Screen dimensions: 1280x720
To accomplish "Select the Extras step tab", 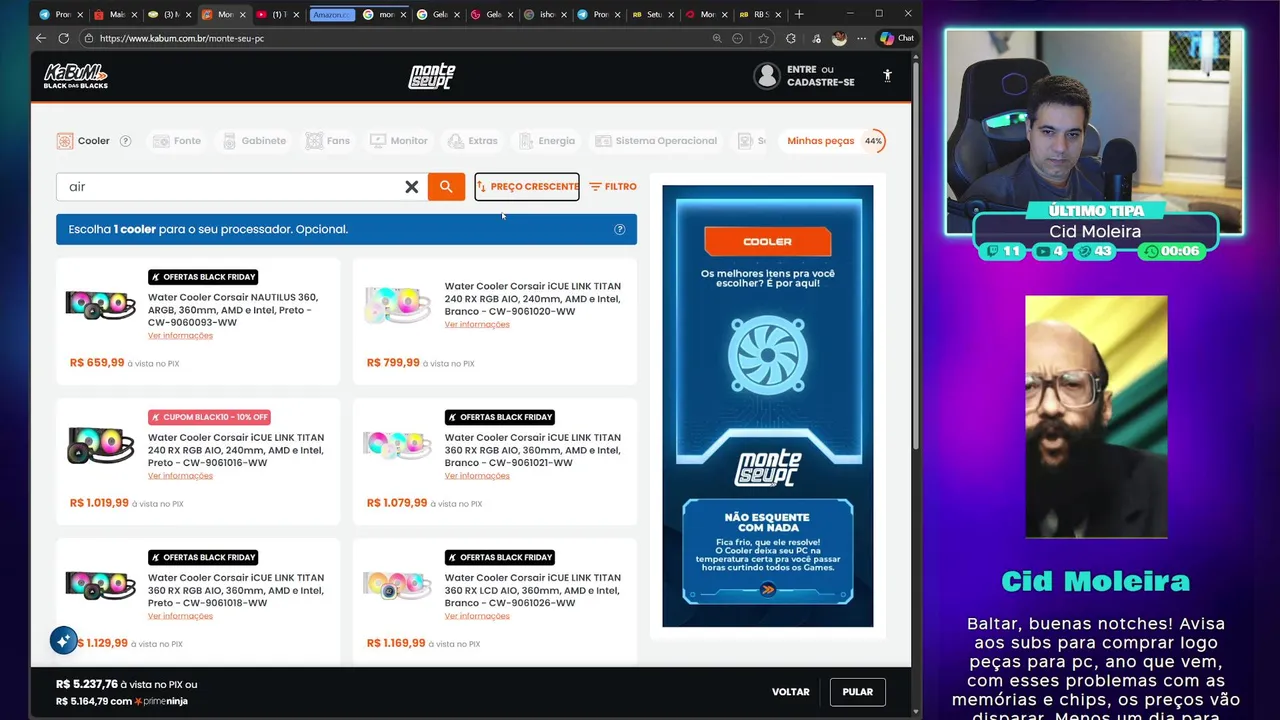I will coord(473,141).
